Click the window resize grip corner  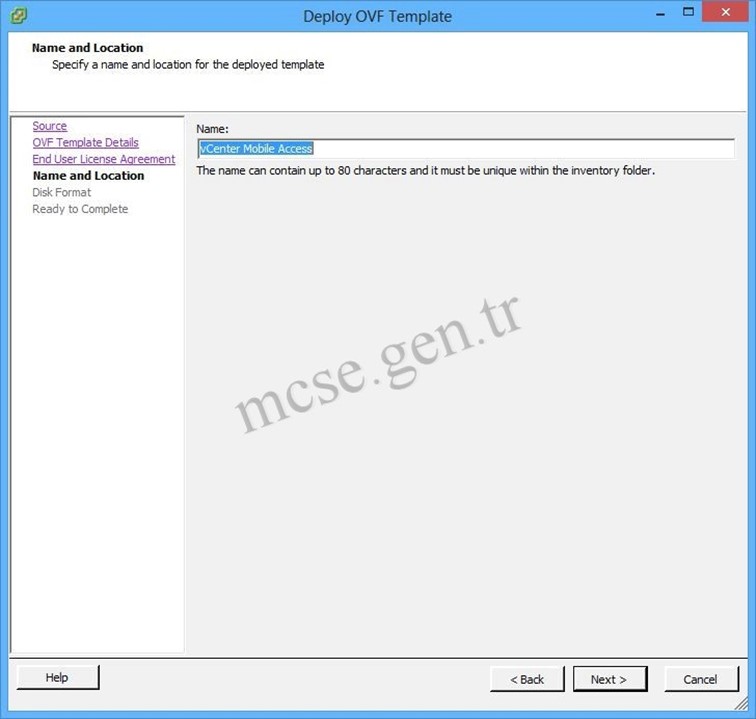[x=742, y=704]
